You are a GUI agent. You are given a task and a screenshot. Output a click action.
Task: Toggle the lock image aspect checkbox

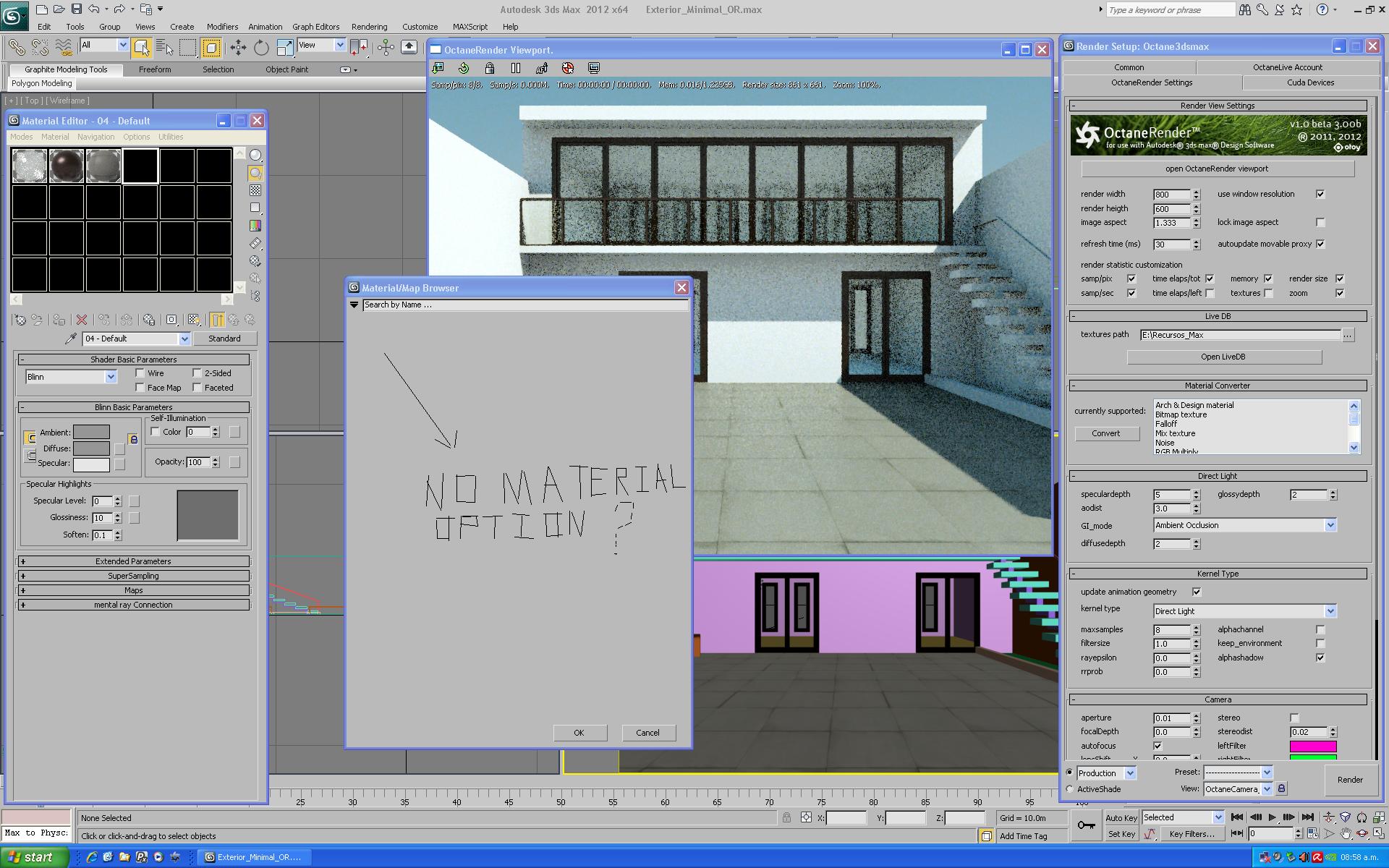1320,223
